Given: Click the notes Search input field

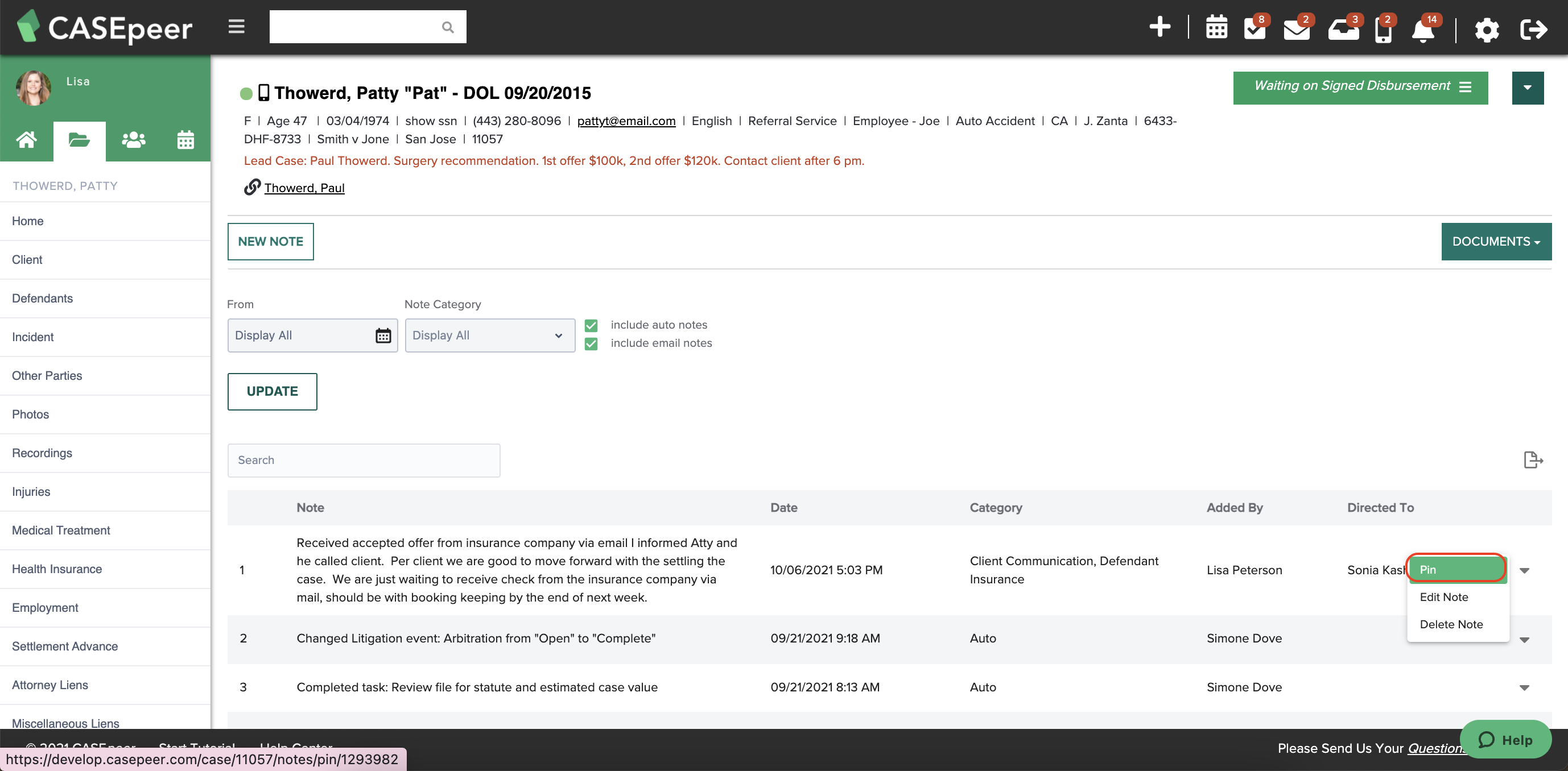Looking at the screenshot, I should point(364,460).
